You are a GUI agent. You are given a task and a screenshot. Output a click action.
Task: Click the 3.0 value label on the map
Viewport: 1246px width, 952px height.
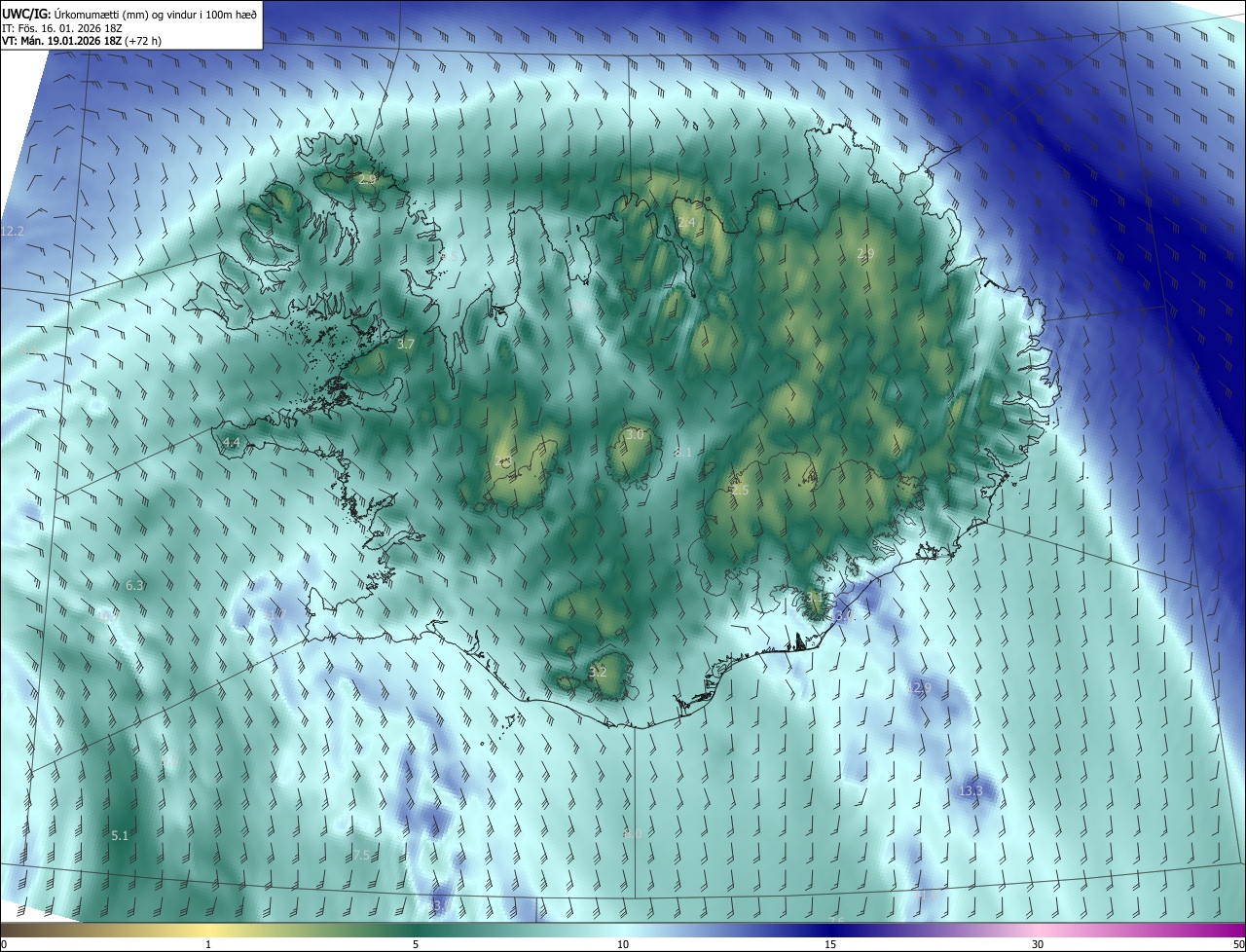click(635, 434)
